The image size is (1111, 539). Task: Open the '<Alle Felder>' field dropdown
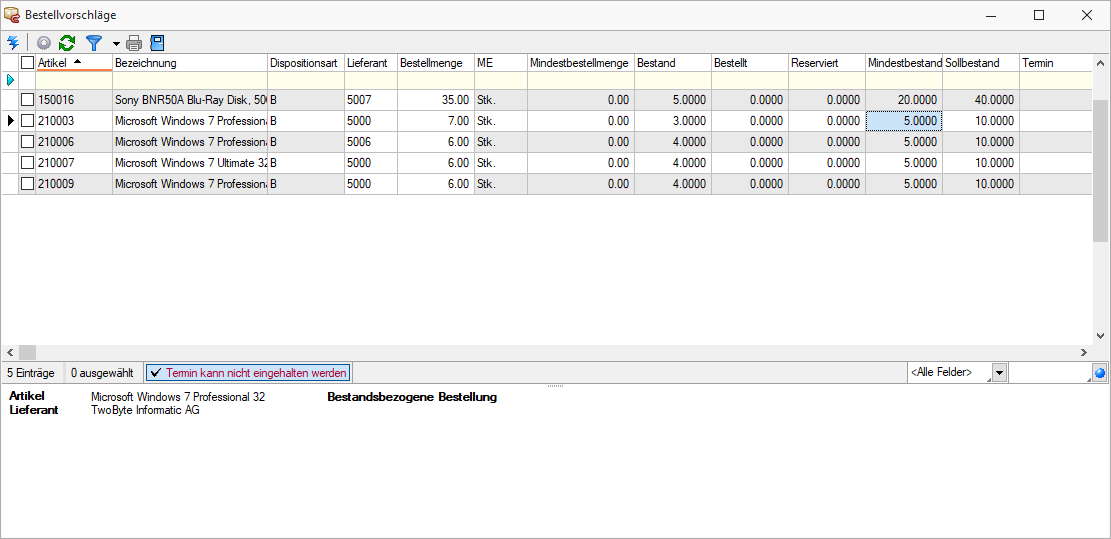click(x=999, y=373)
